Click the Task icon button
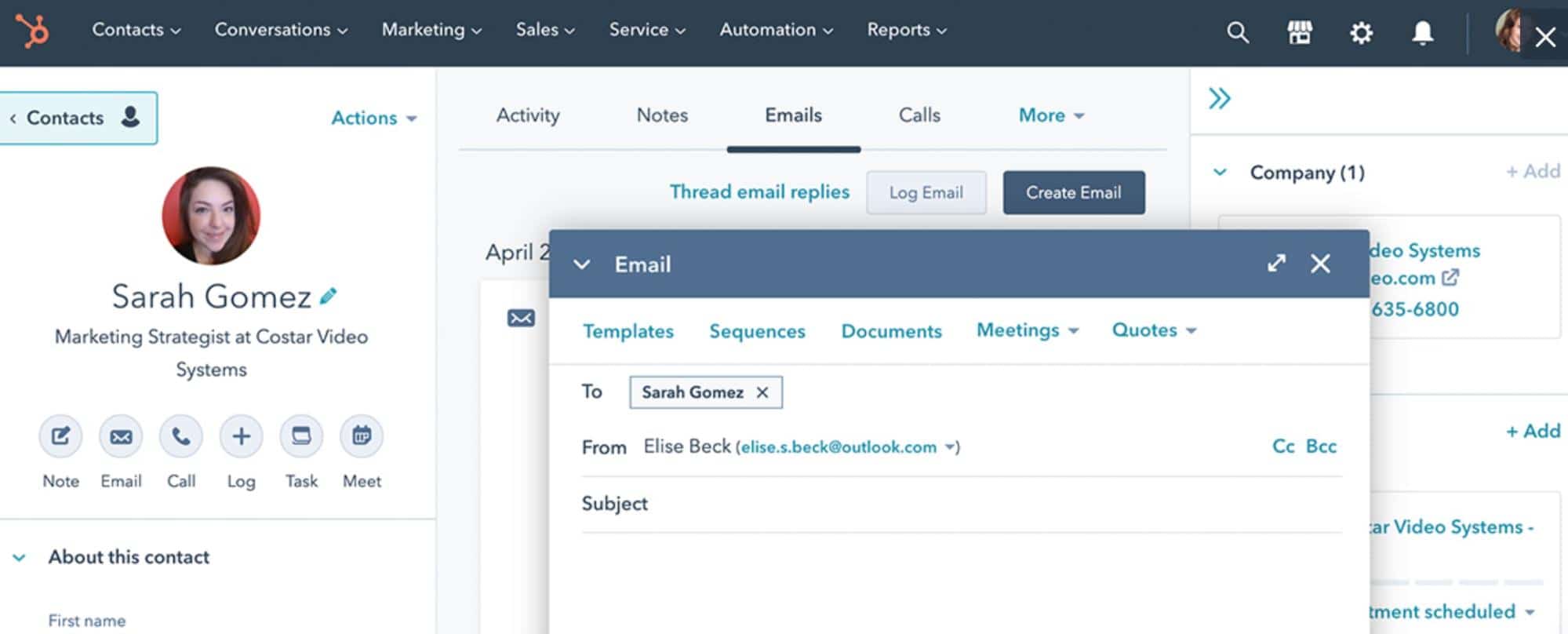Viewport: 1568px width, 634px height. pos(301,436)
